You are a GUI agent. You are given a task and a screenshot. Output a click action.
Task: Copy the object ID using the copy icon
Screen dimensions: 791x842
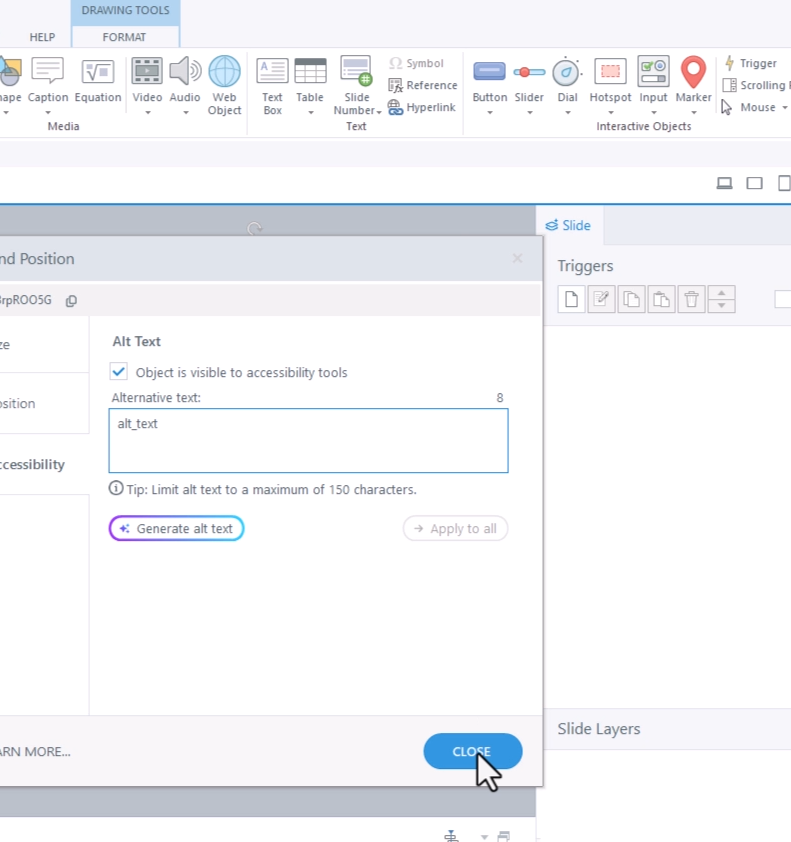coord(71,300)
